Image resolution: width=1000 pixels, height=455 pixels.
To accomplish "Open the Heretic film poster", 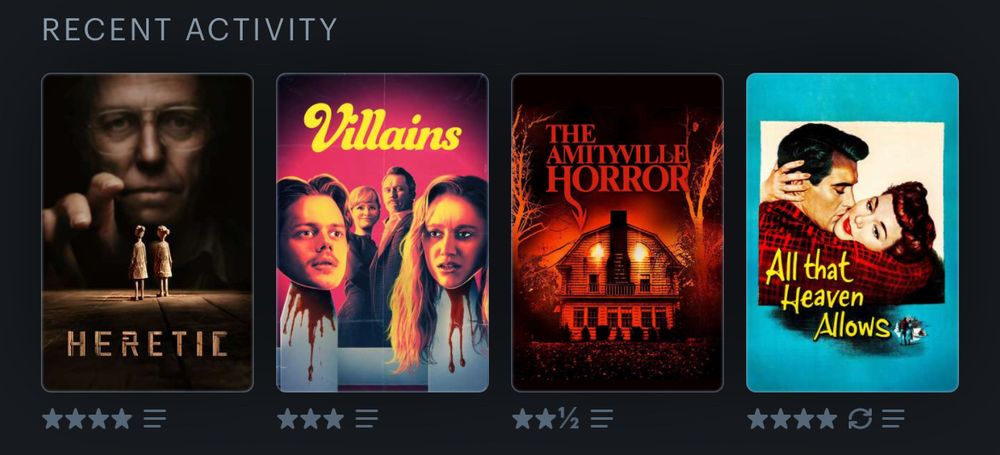I will [x=147, y=232].
